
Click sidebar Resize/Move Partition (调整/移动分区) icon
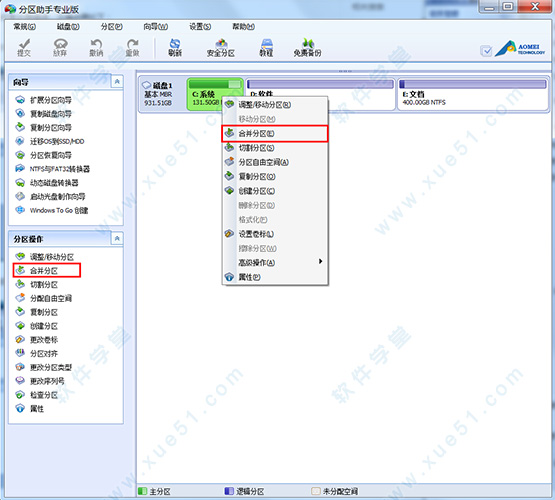point(20,257)
